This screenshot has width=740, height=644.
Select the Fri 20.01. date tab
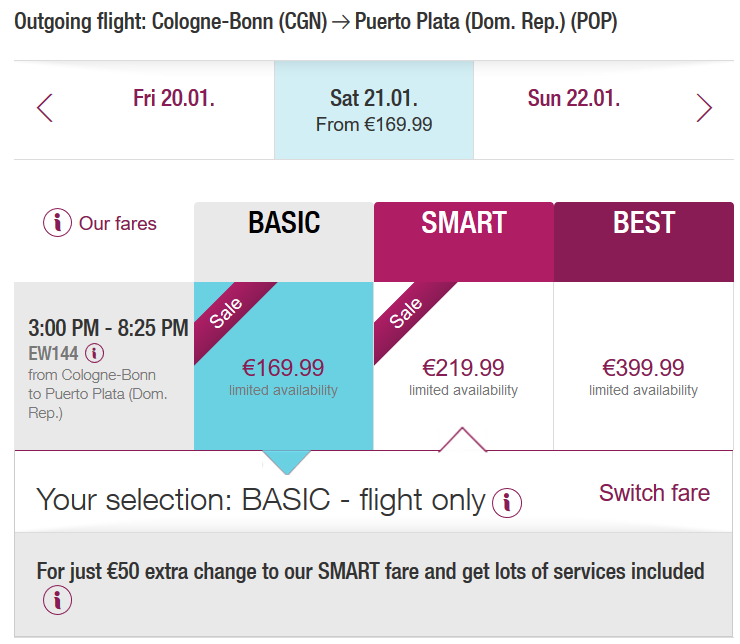[x=174, y=109]
